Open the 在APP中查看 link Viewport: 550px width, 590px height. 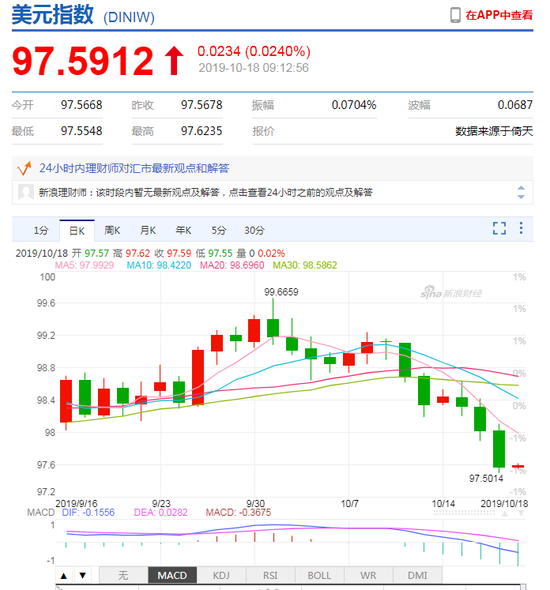click(x=499, y=15)
